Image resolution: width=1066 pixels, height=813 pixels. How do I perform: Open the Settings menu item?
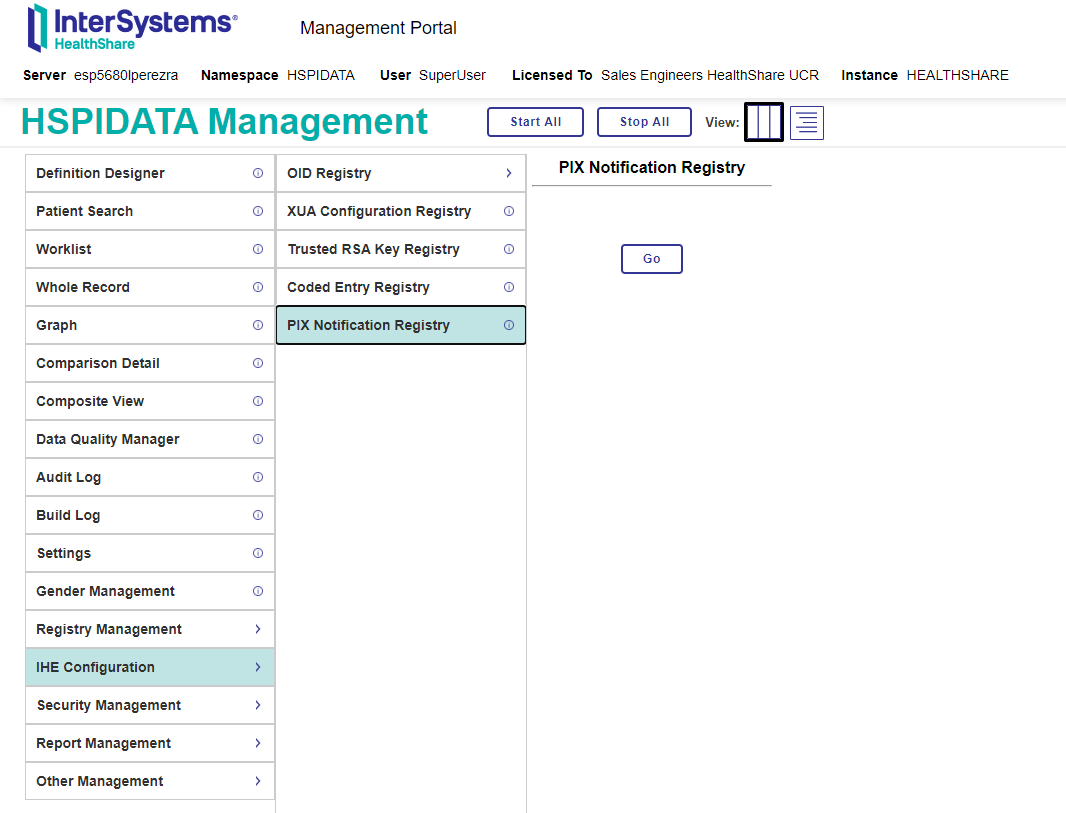150,554
